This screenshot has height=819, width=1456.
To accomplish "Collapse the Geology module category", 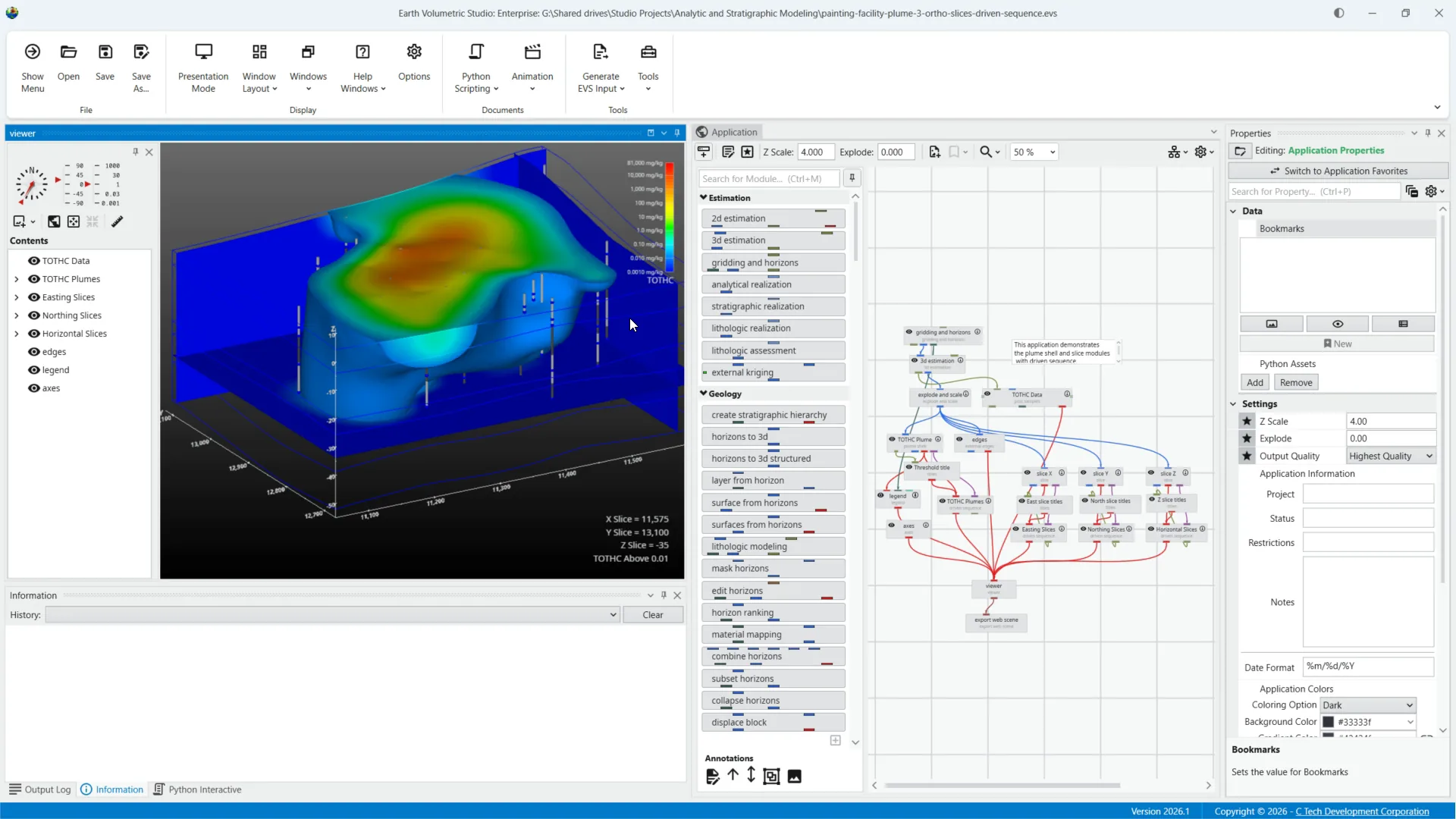I will point(704,394).
